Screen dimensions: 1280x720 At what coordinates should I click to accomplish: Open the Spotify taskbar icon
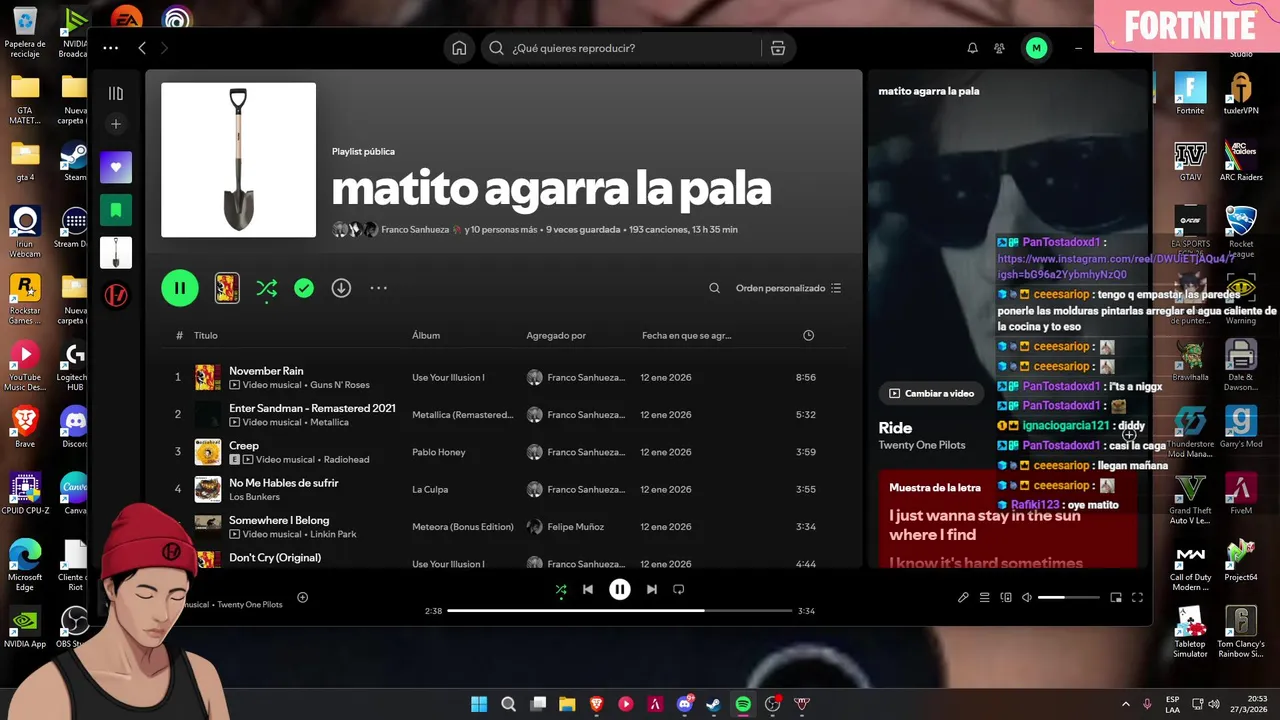point(743,704)
